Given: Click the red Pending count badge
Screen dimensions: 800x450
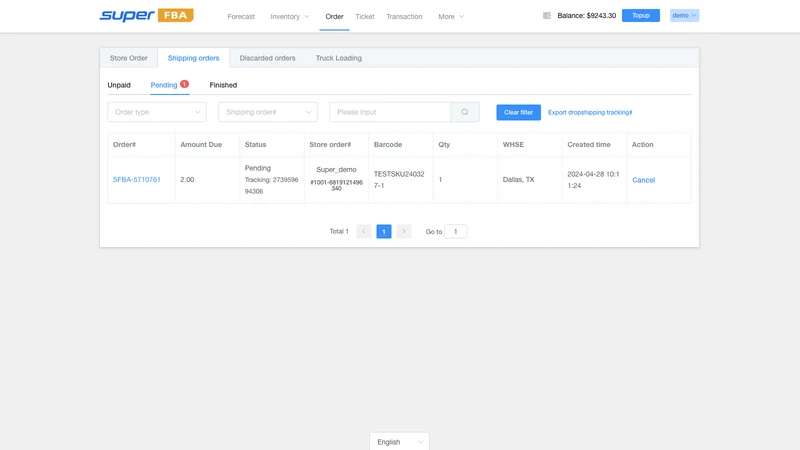Looking at the screenshot, I should 184,84.
